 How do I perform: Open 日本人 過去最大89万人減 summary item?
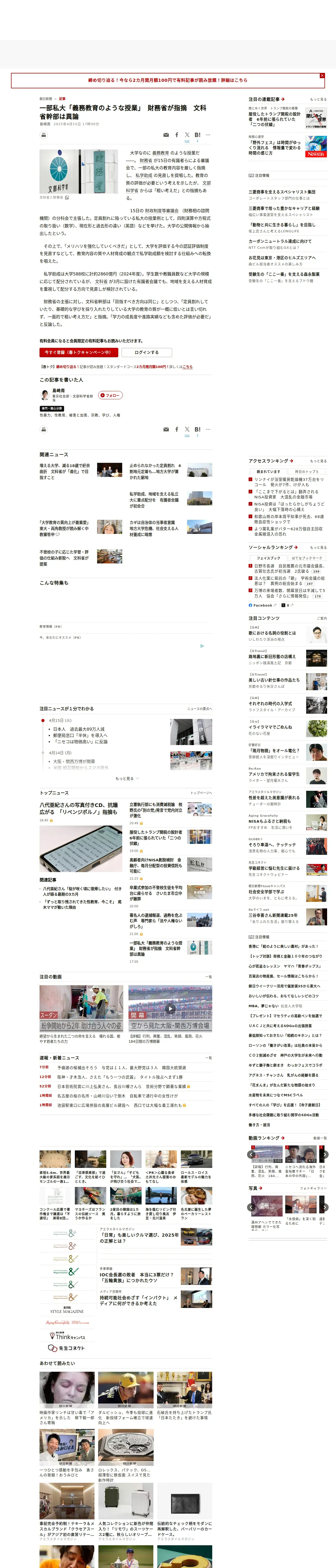(x=79, y=729)
